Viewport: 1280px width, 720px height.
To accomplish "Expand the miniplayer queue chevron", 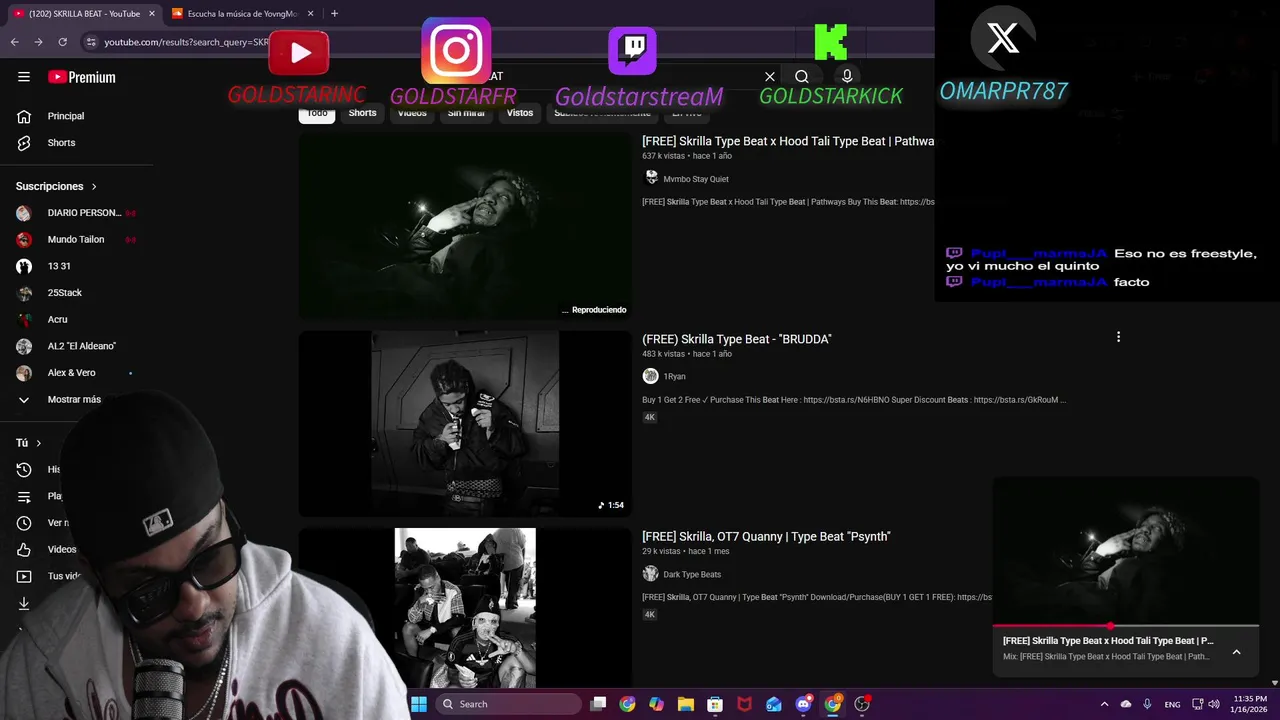I will [x=1236, y=652].
